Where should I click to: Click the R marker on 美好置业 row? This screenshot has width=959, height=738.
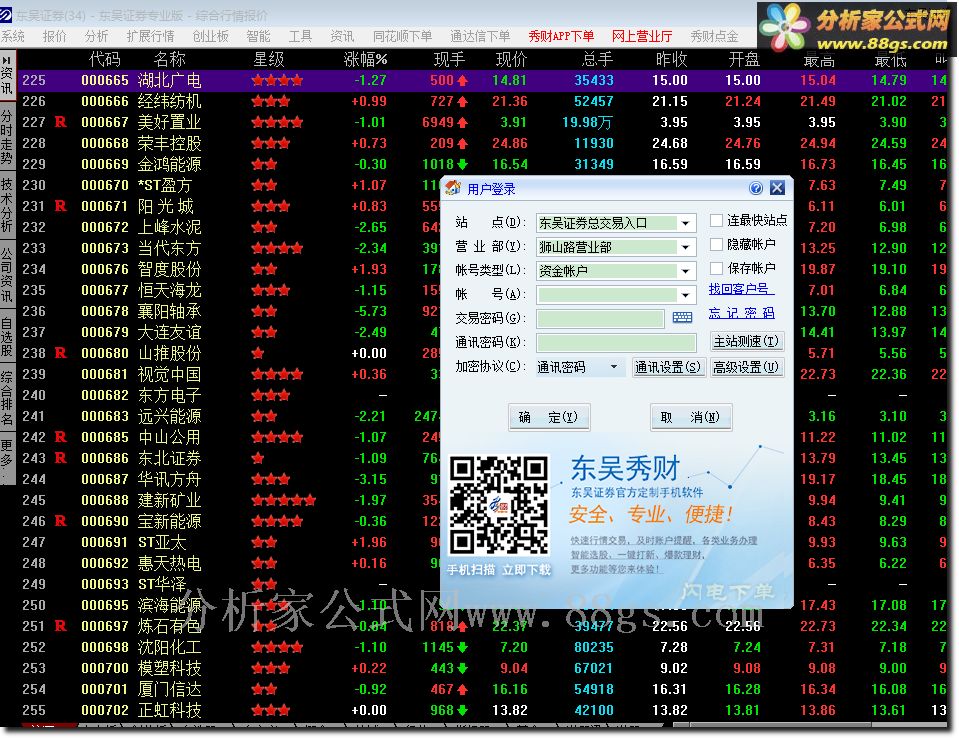[x=61, y=122]
